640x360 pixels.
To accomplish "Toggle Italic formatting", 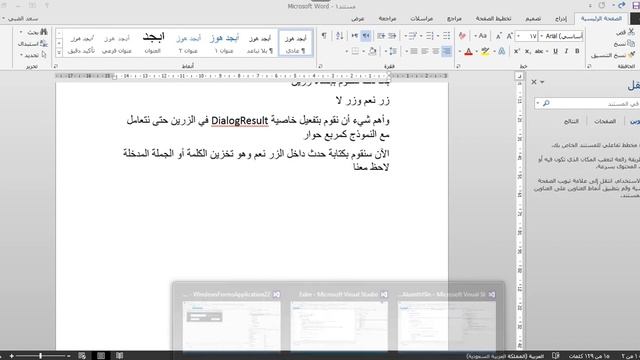I will pos(567,51).
